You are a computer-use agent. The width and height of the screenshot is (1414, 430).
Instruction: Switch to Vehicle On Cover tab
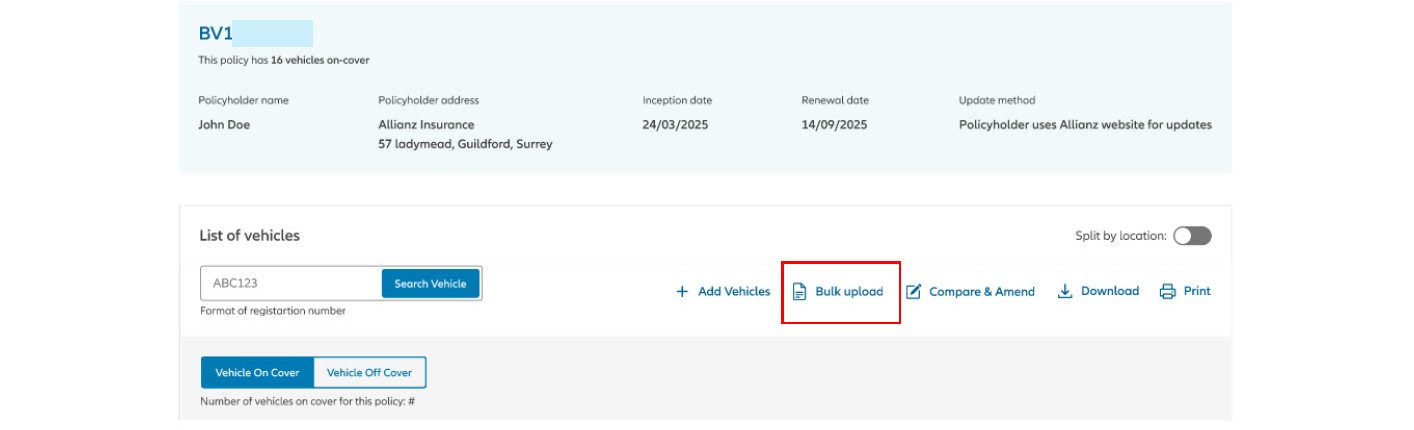pos(257,373)
